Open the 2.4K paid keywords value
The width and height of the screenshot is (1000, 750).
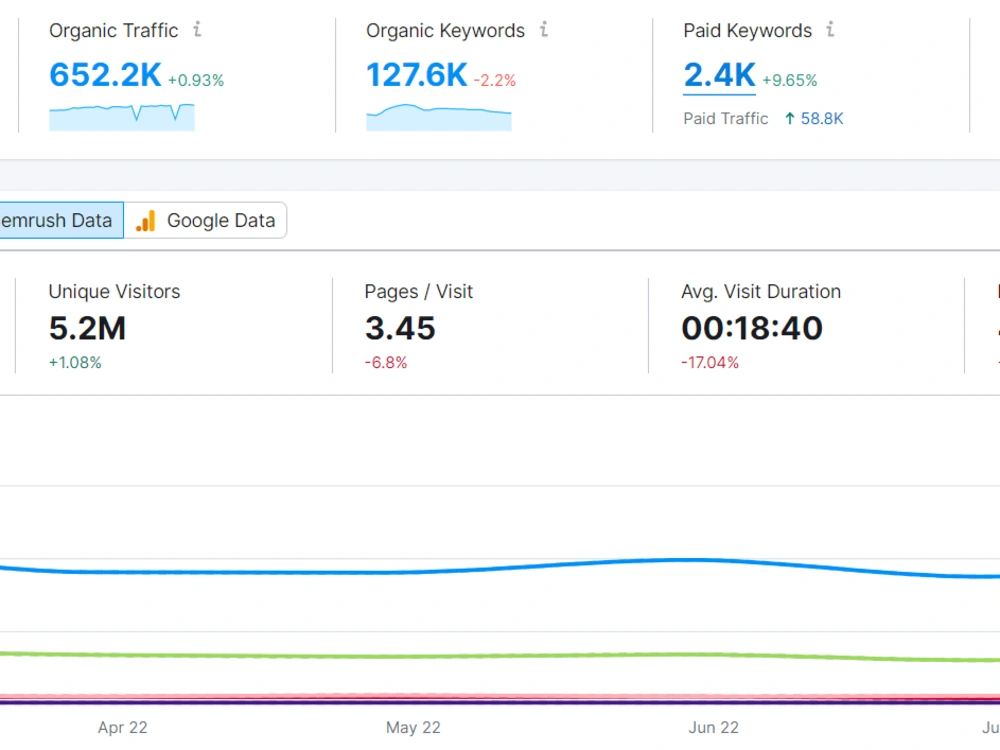pos(719,75)
